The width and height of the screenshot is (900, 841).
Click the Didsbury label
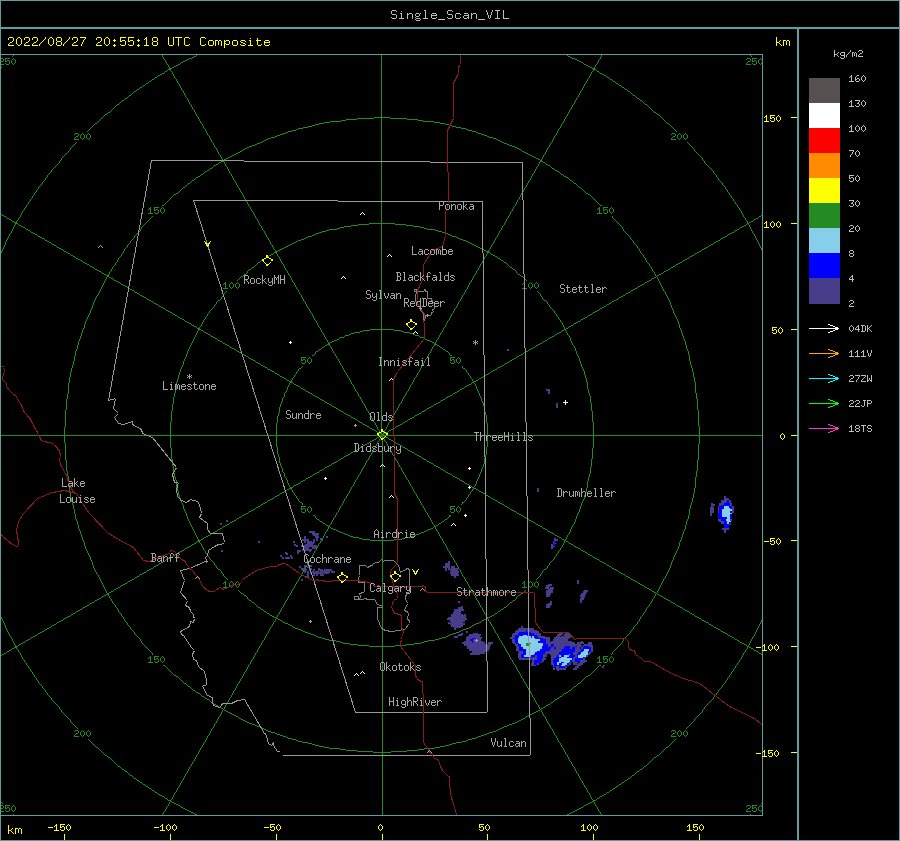coord(377,448)
